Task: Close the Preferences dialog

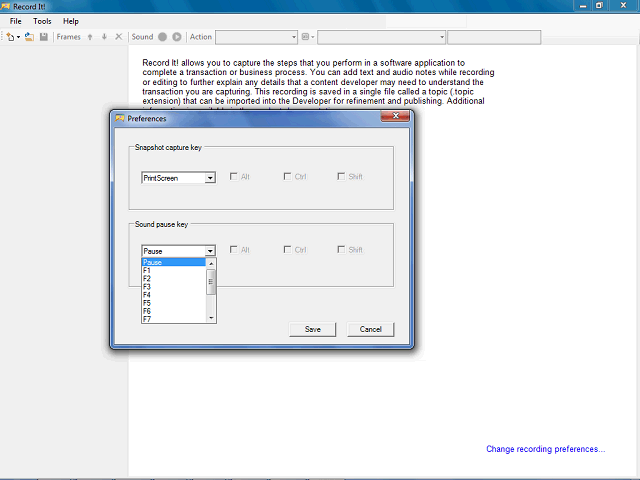Action: 395,116
